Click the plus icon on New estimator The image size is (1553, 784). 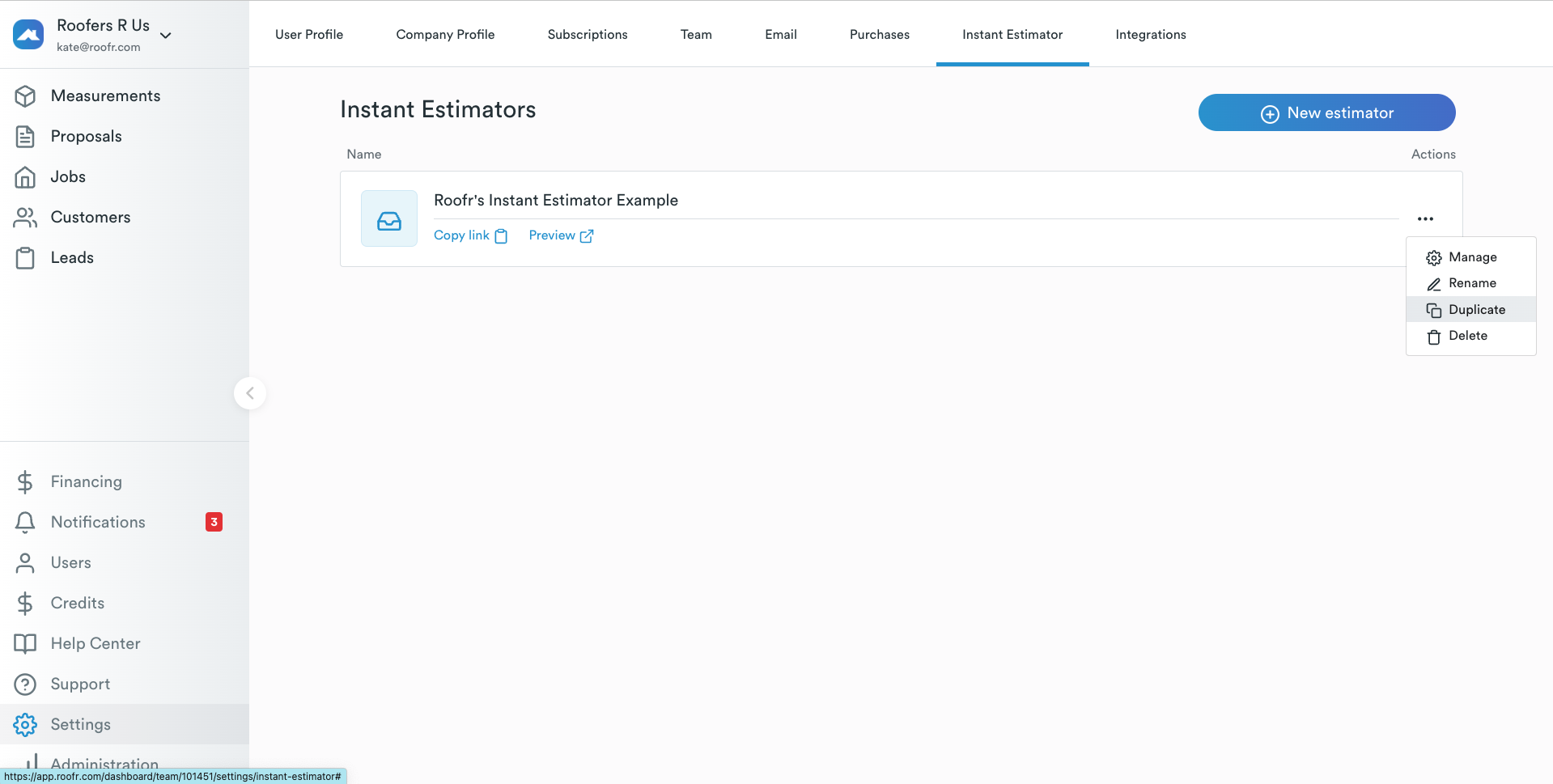pyautogui.click(x=1270, y=114)
